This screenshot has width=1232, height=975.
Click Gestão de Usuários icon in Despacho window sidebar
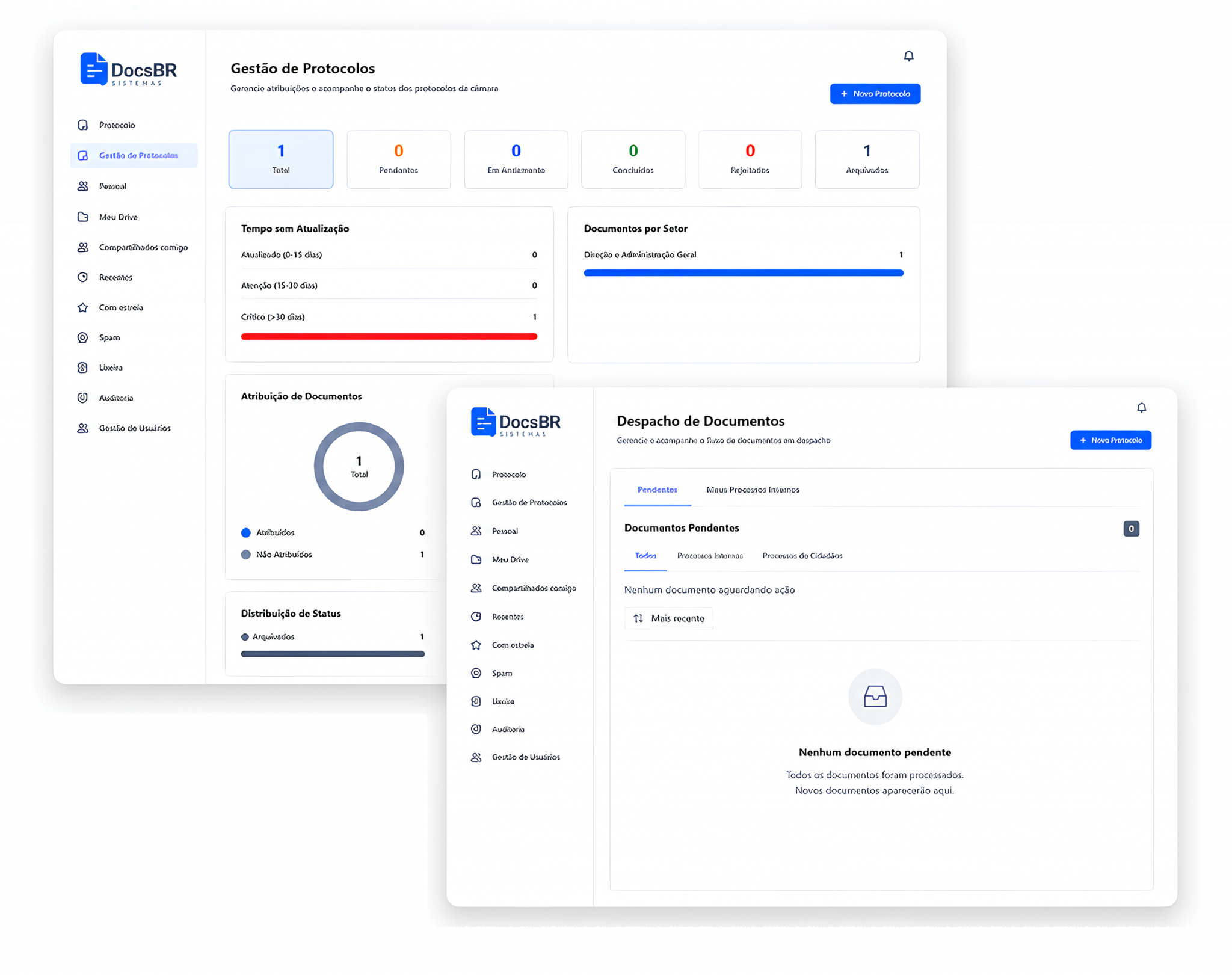tap(476, 757)
